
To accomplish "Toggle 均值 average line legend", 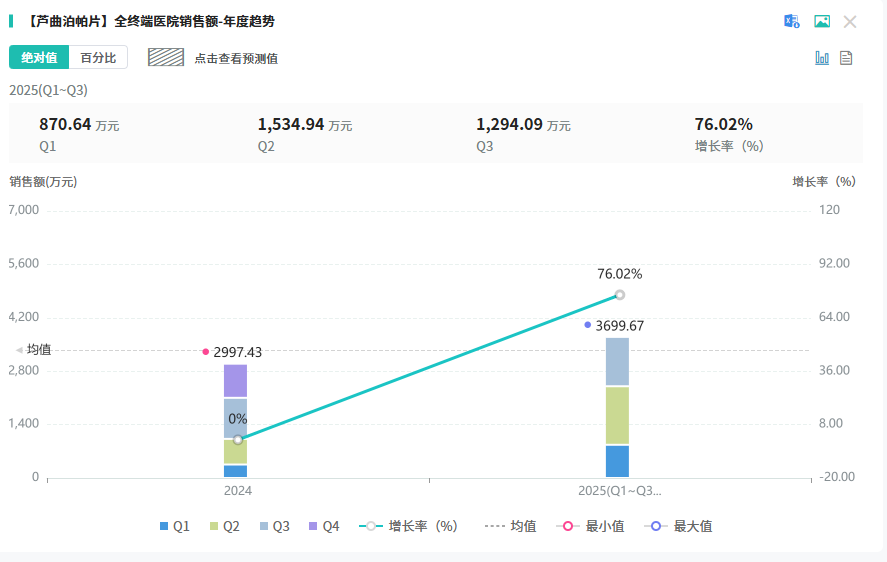I will coord(510,526).
